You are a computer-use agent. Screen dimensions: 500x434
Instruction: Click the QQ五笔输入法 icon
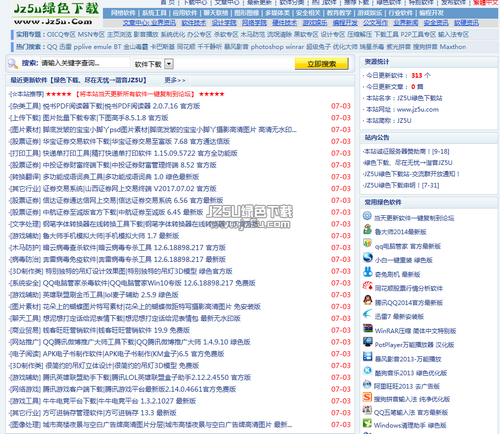click(367, 410)
